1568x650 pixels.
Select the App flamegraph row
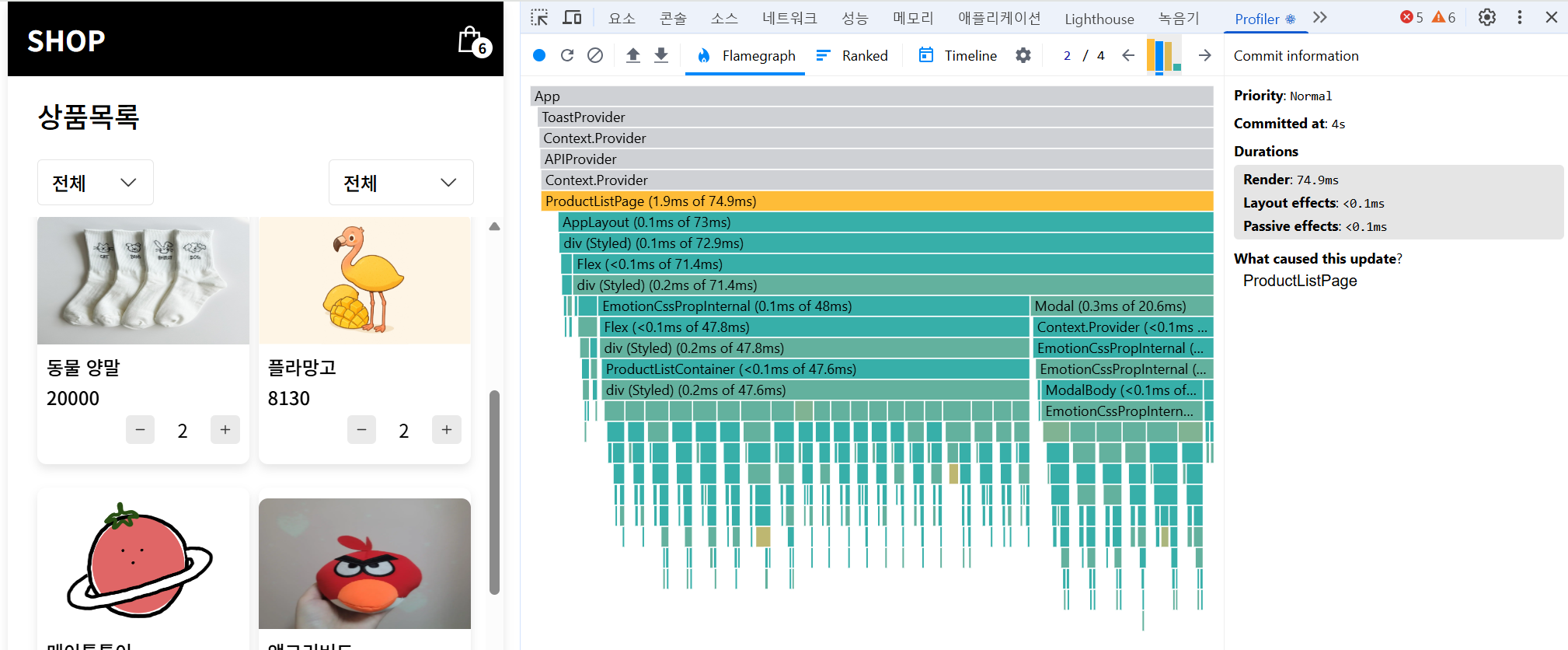tap(872, 96)
